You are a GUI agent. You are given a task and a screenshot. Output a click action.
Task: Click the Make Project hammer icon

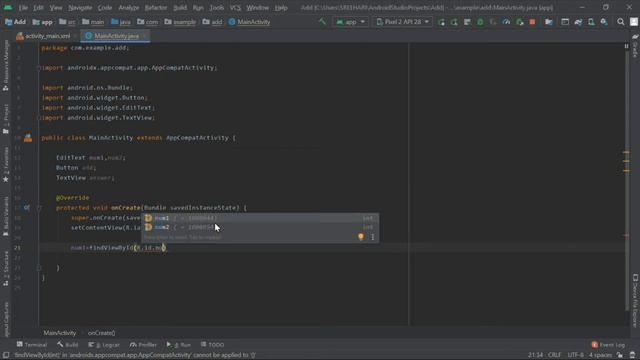tap(322, 22)
